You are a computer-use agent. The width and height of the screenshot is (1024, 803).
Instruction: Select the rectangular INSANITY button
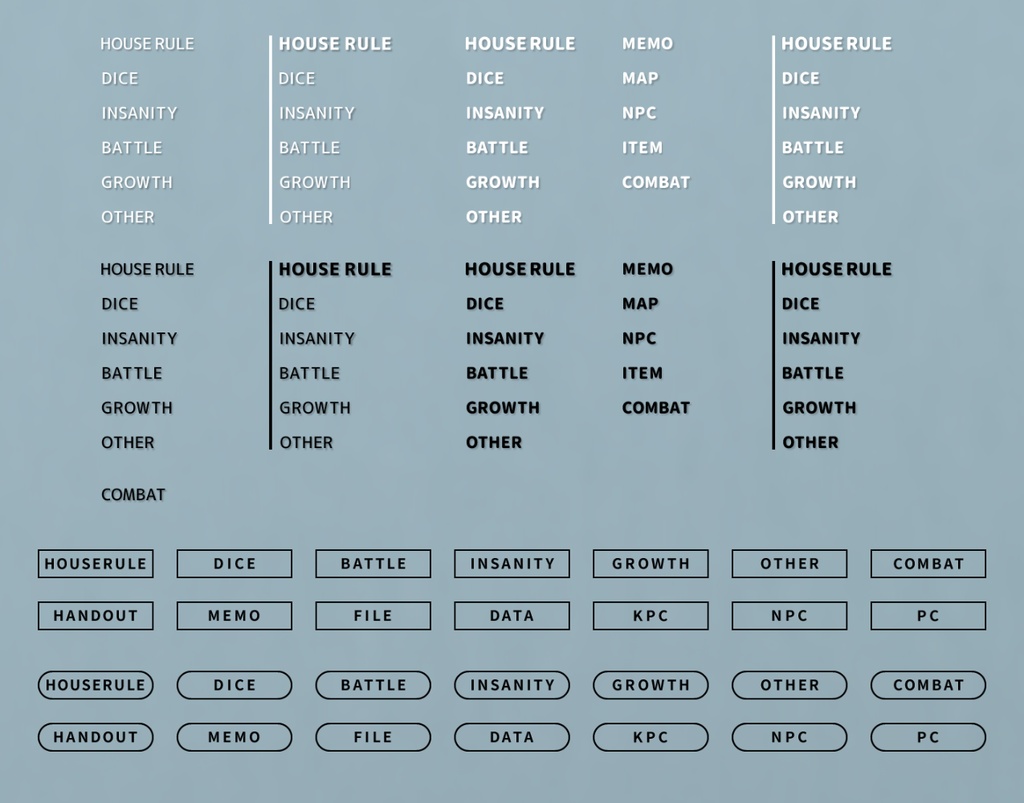pos(512,563)
